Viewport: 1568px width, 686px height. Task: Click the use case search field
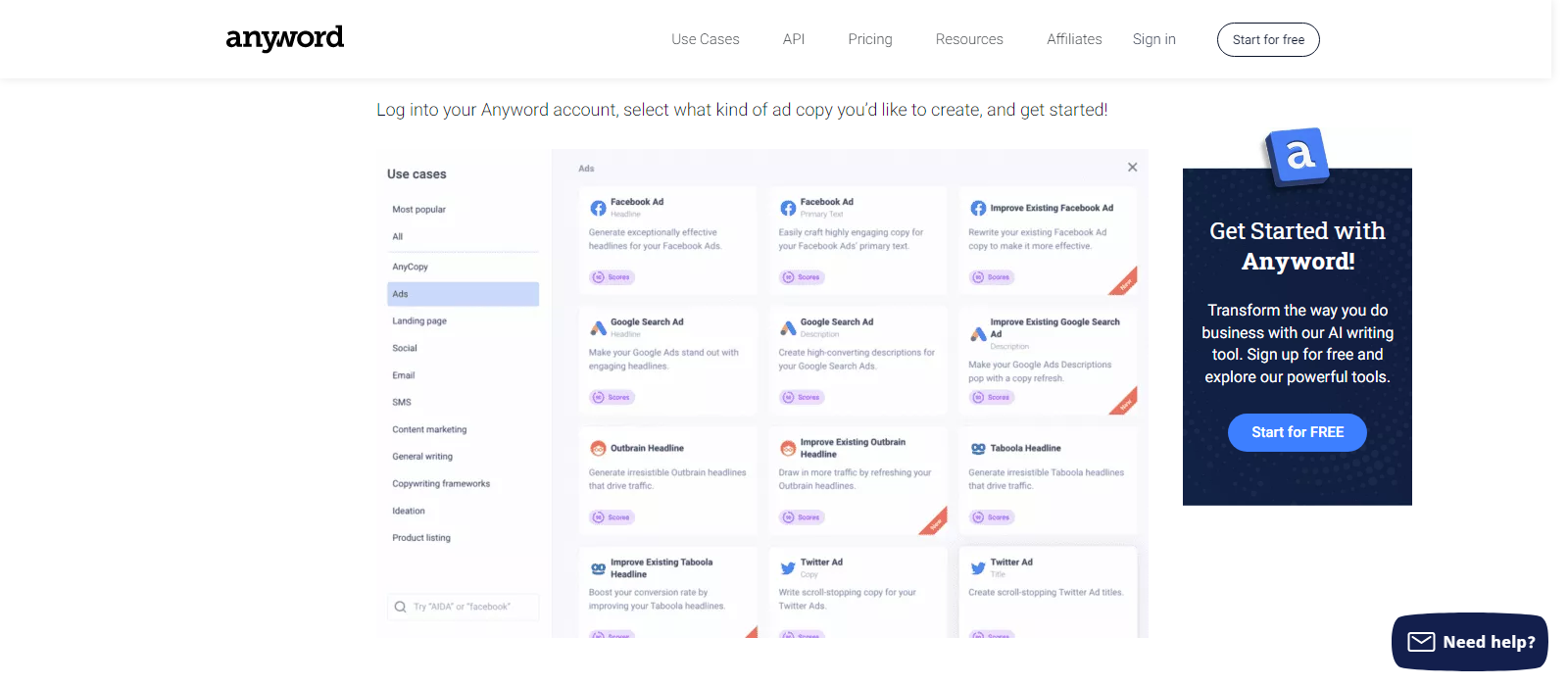tap(463, 607)
